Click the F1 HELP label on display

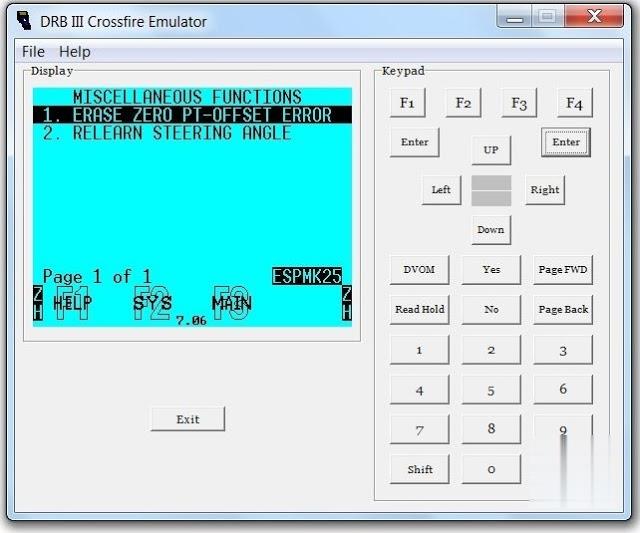73,303
